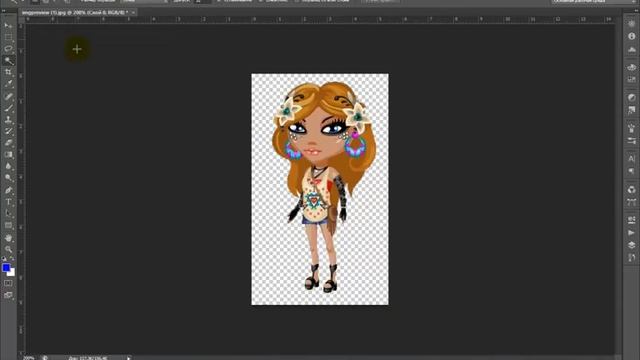Open the Adjustments panel icon
Viewport: 640px width, 360px height.
click(631, 98)
